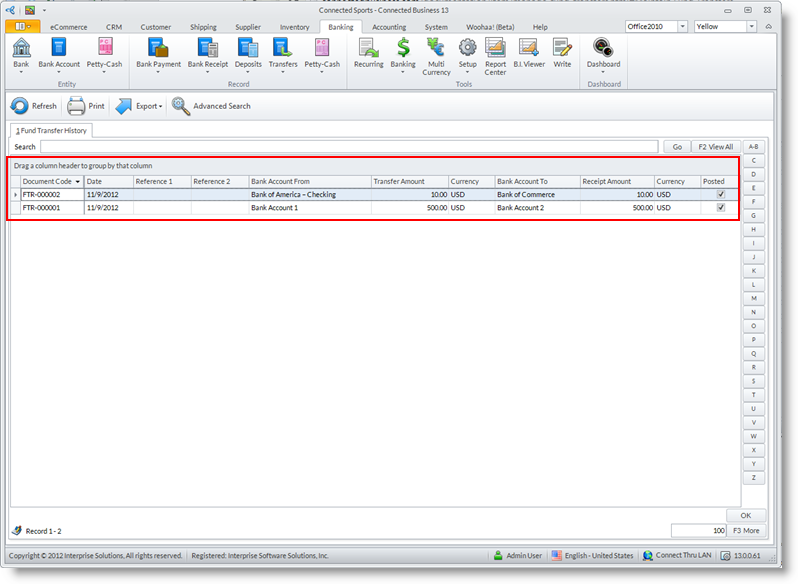Click into the Search text field
Image resolution: width=798 pixels, height=584 pixels.
pos(350,147)
